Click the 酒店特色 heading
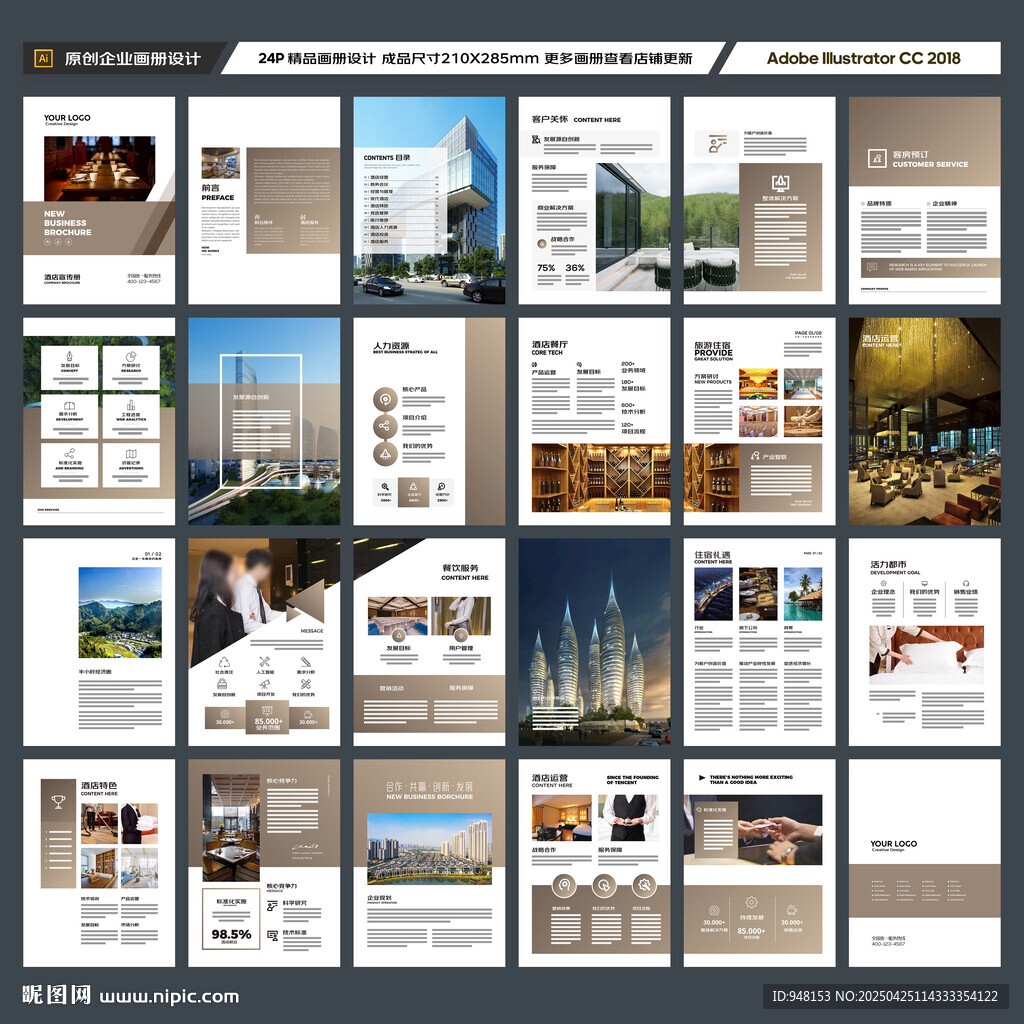 click(99, 785)
